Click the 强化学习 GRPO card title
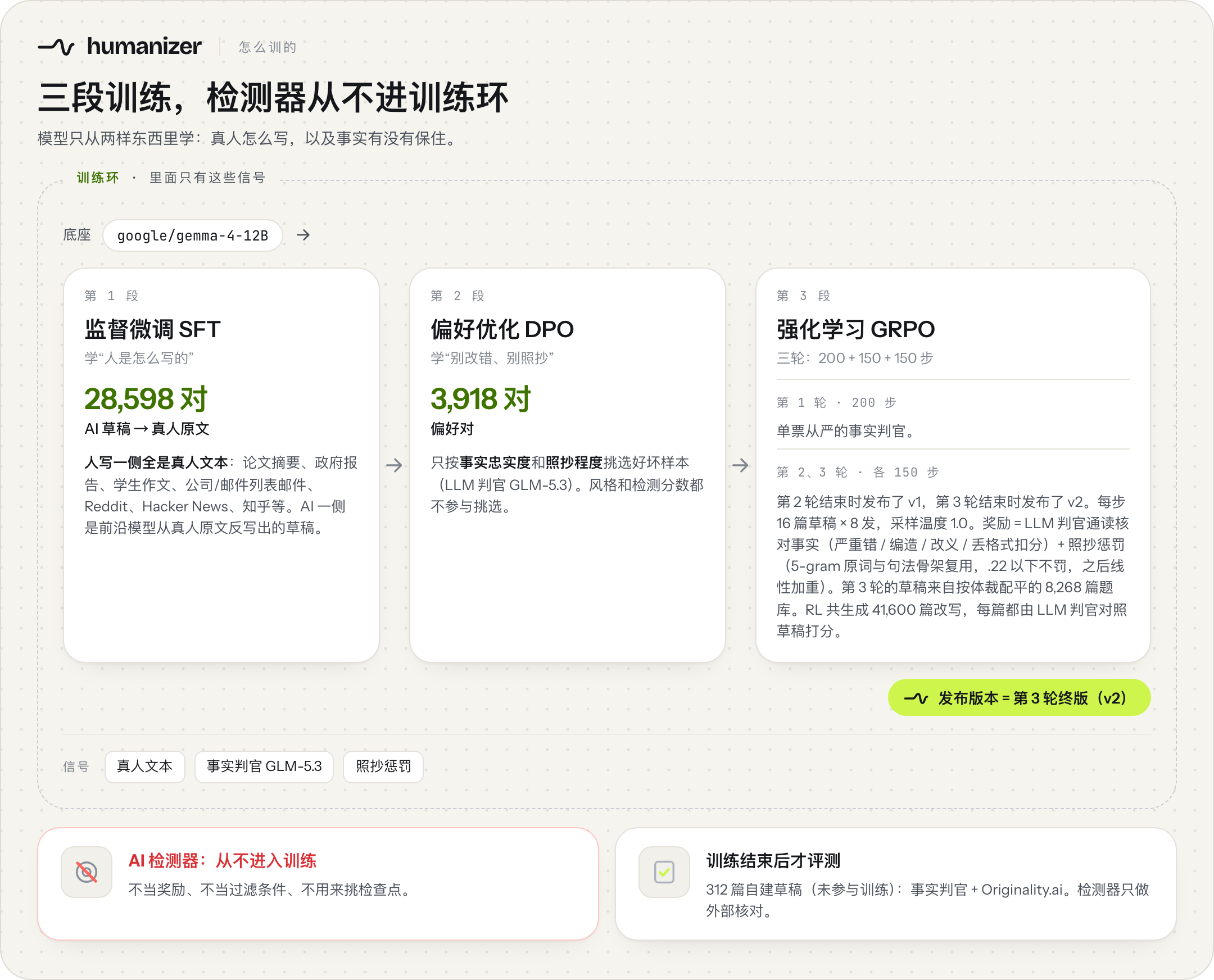This screenshot has width=1214, height=980. tap(855, 329)
